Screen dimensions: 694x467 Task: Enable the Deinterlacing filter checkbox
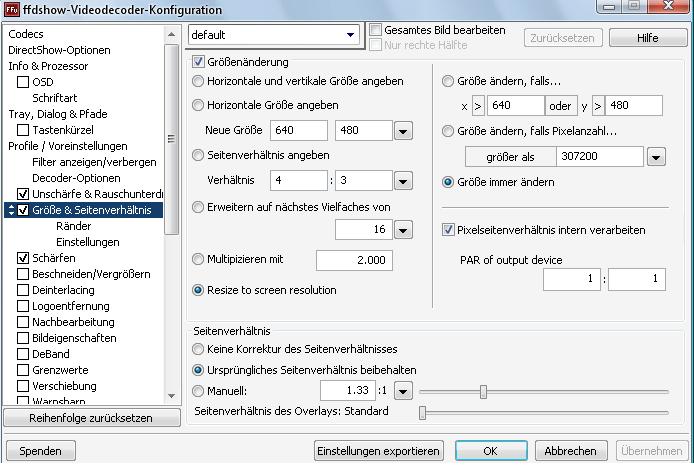point(23,290)
